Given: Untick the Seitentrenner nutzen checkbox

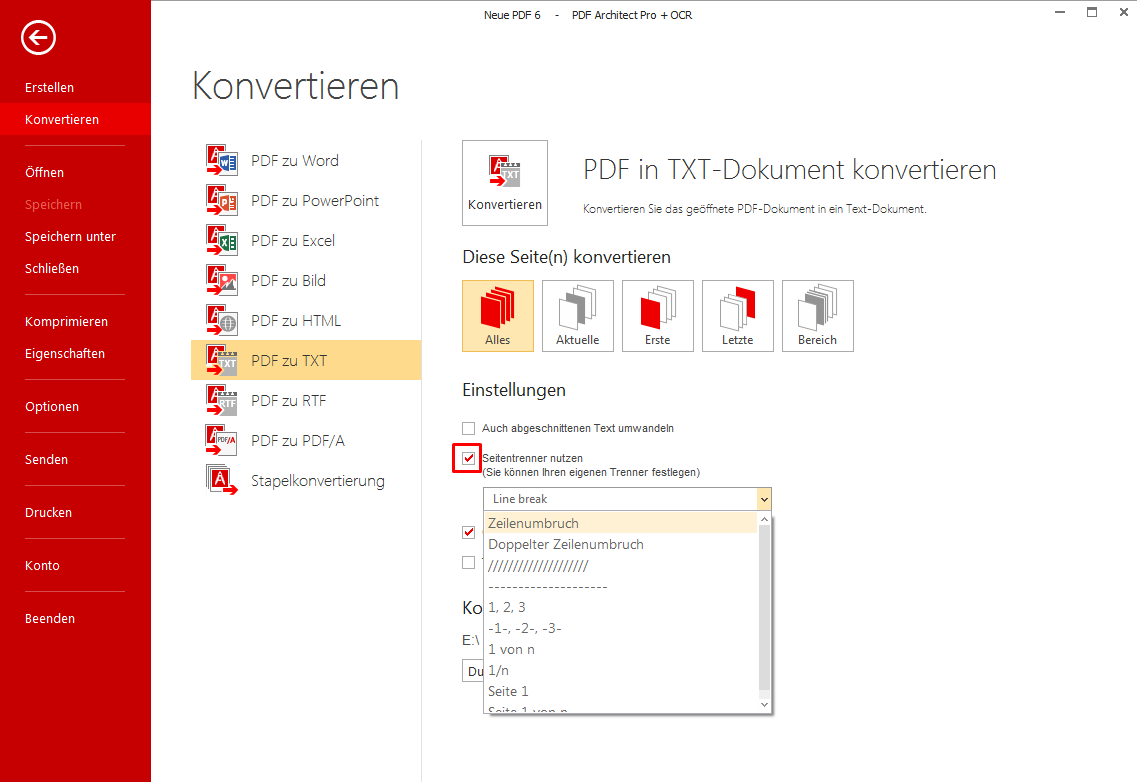Looking at the screenshot, I should 468,458.
